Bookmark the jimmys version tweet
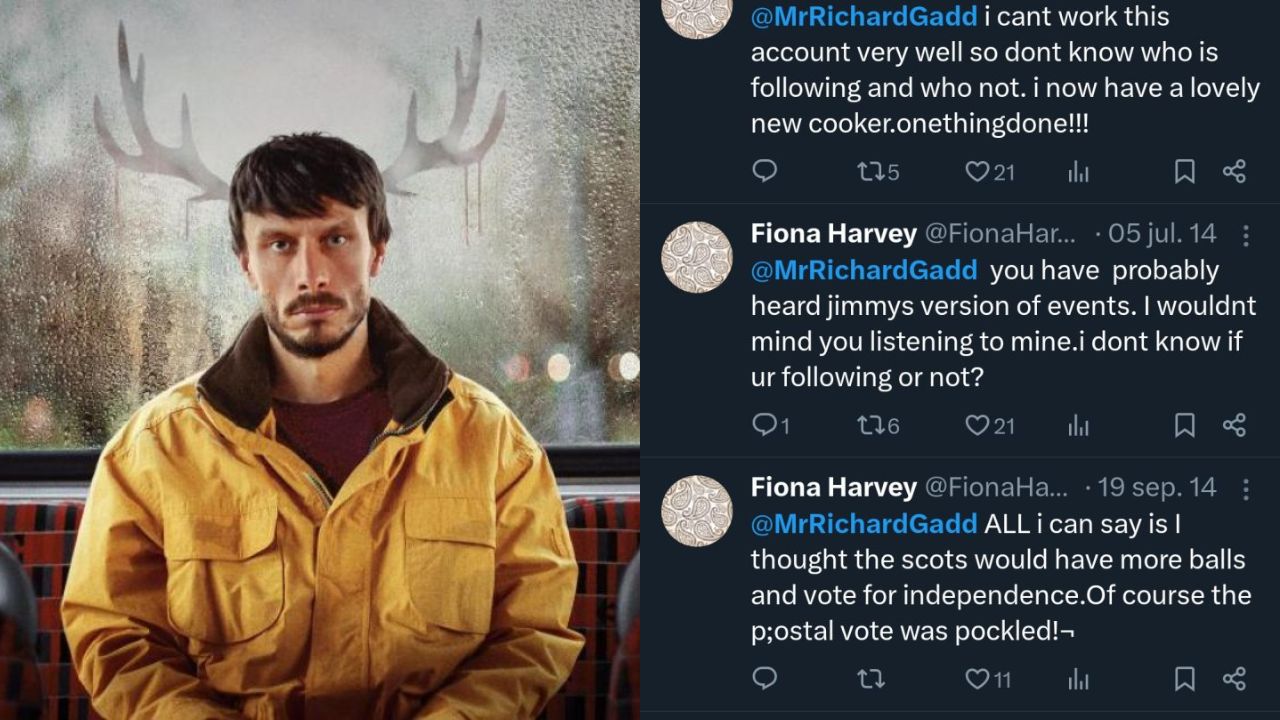Viewport: 1280px width, 720px height. (x=1184, y=425)
